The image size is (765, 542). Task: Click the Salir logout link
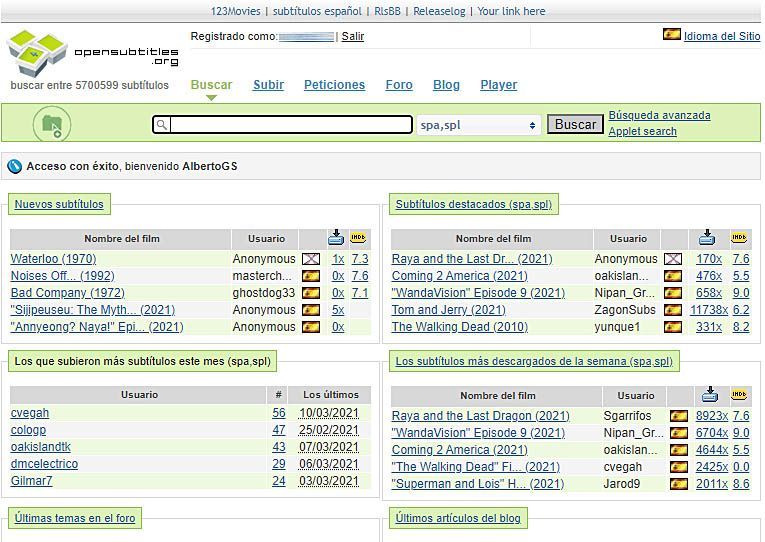(352, 36)
